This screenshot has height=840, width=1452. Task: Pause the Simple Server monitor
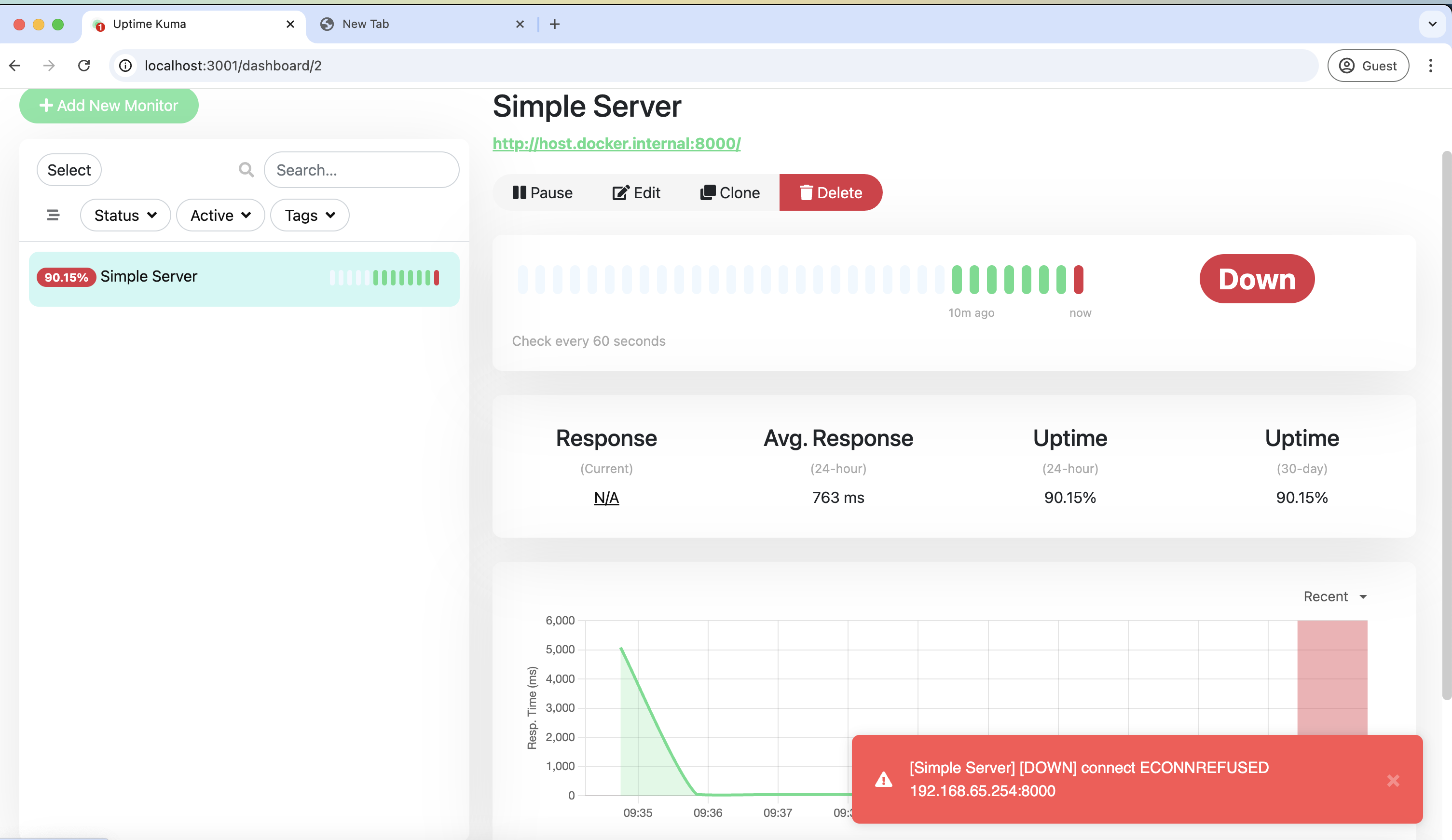[542, 192]
